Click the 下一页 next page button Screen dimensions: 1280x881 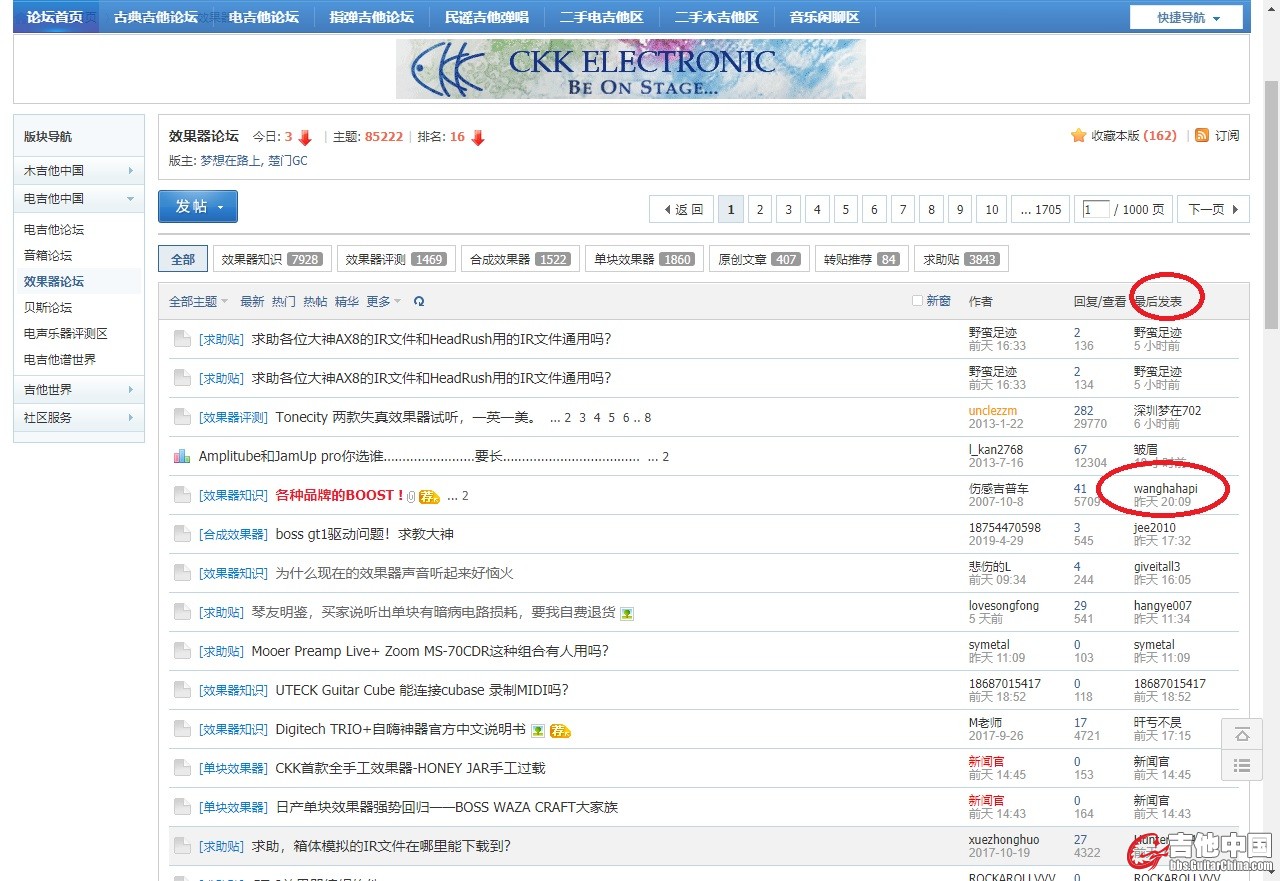click(1213, 209)
